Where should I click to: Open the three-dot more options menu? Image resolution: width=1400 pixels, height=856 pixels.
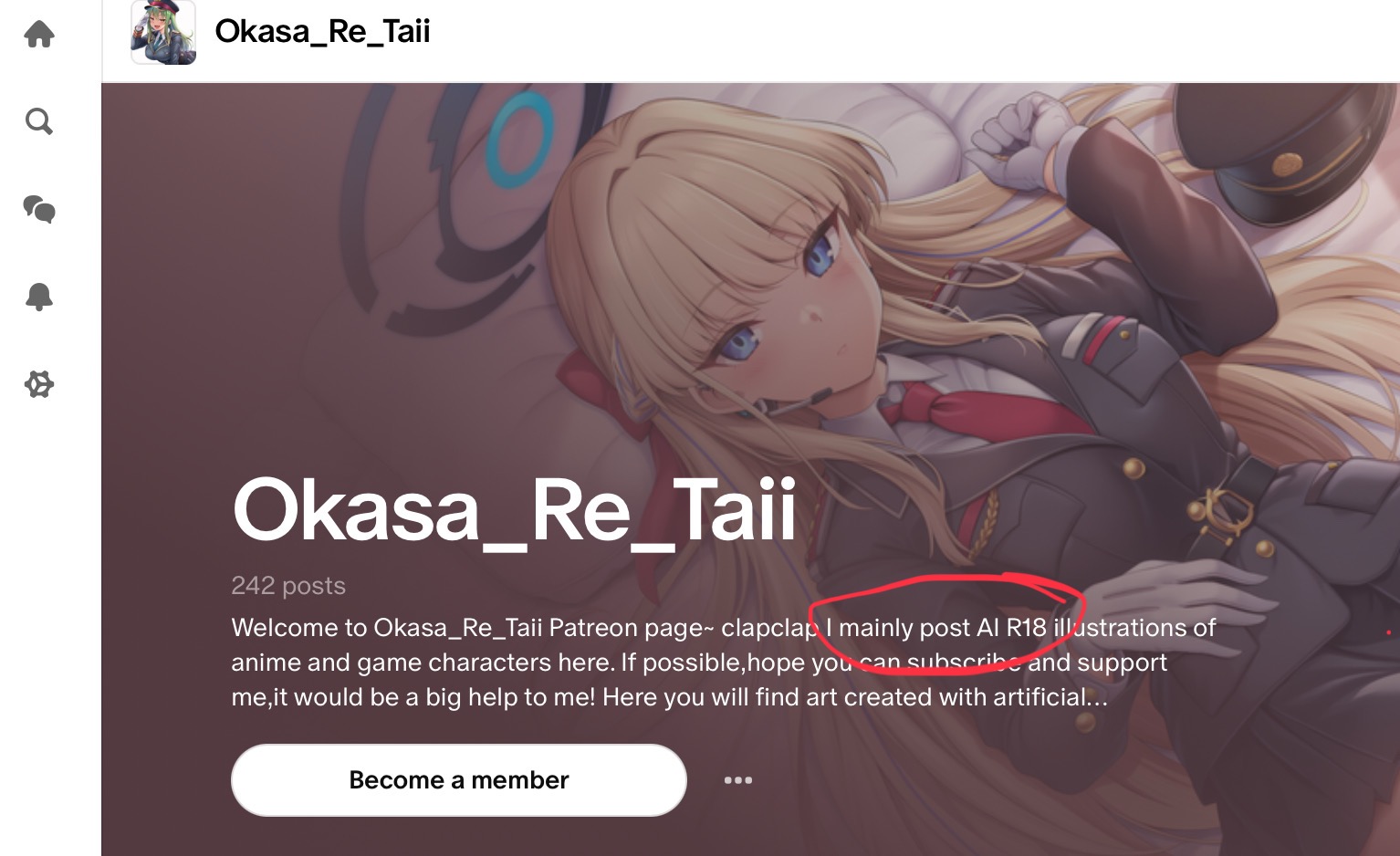click(x=738, y=780)
